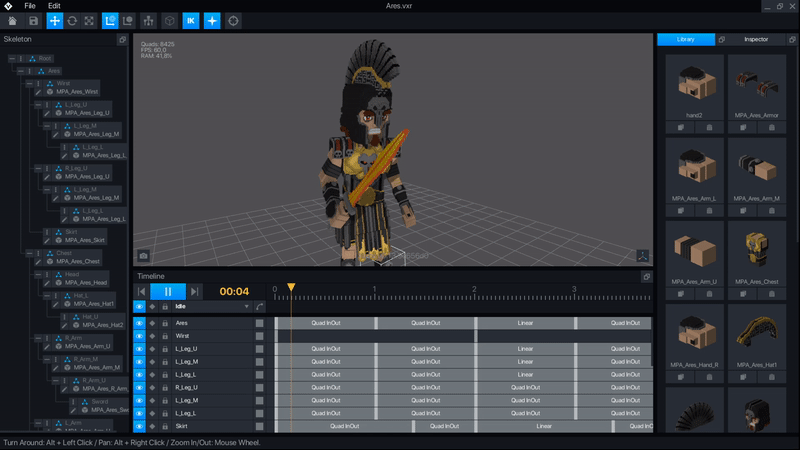Delete the MPA_Ares_Chest library item
The image size is (800, 450).
tap(771, 294)
